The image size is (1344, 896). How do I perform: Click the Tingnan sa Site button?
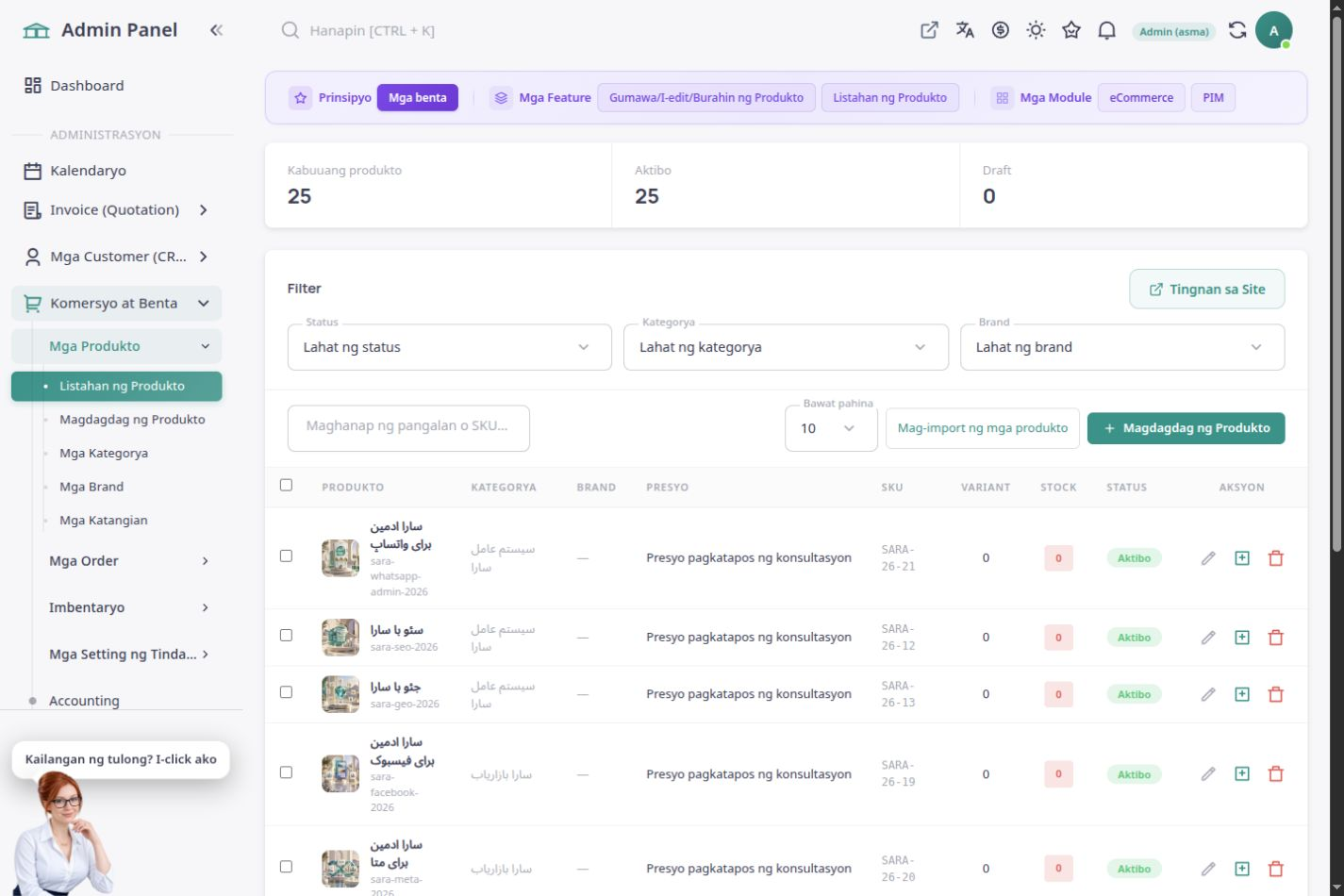[1206, 290]
